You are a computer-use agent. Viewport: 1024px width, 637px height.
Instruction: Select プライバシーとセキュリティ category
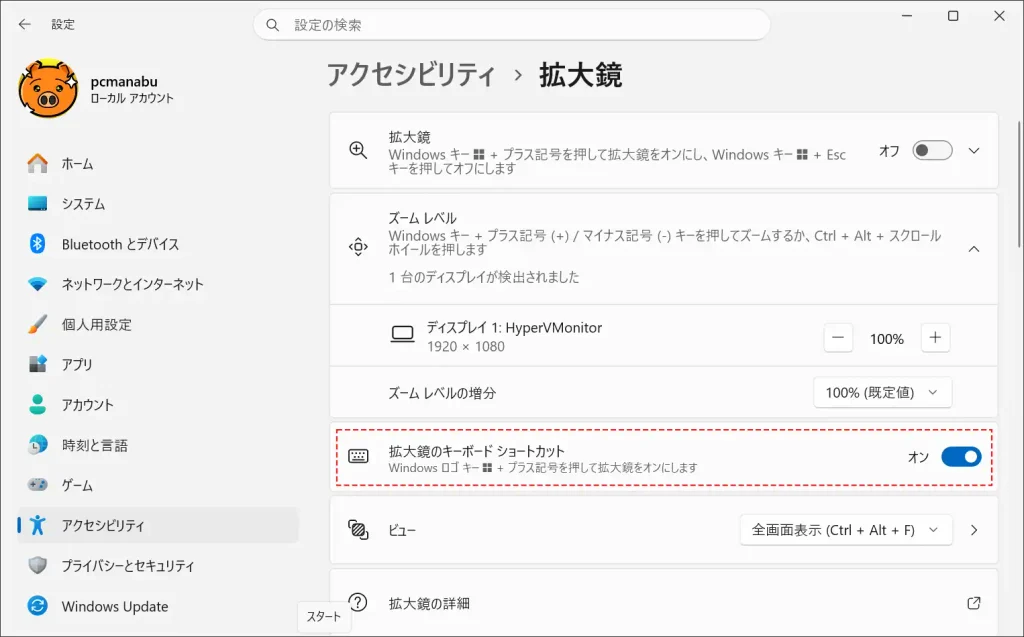[x=158, y=565]
